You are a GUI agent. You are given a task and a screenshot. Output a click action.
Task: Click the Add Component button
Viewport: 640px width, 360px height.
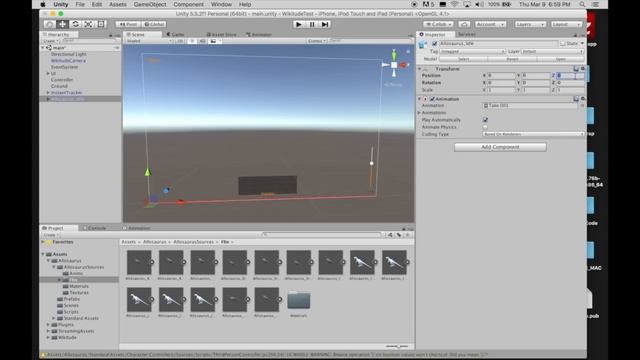point(500,147)
